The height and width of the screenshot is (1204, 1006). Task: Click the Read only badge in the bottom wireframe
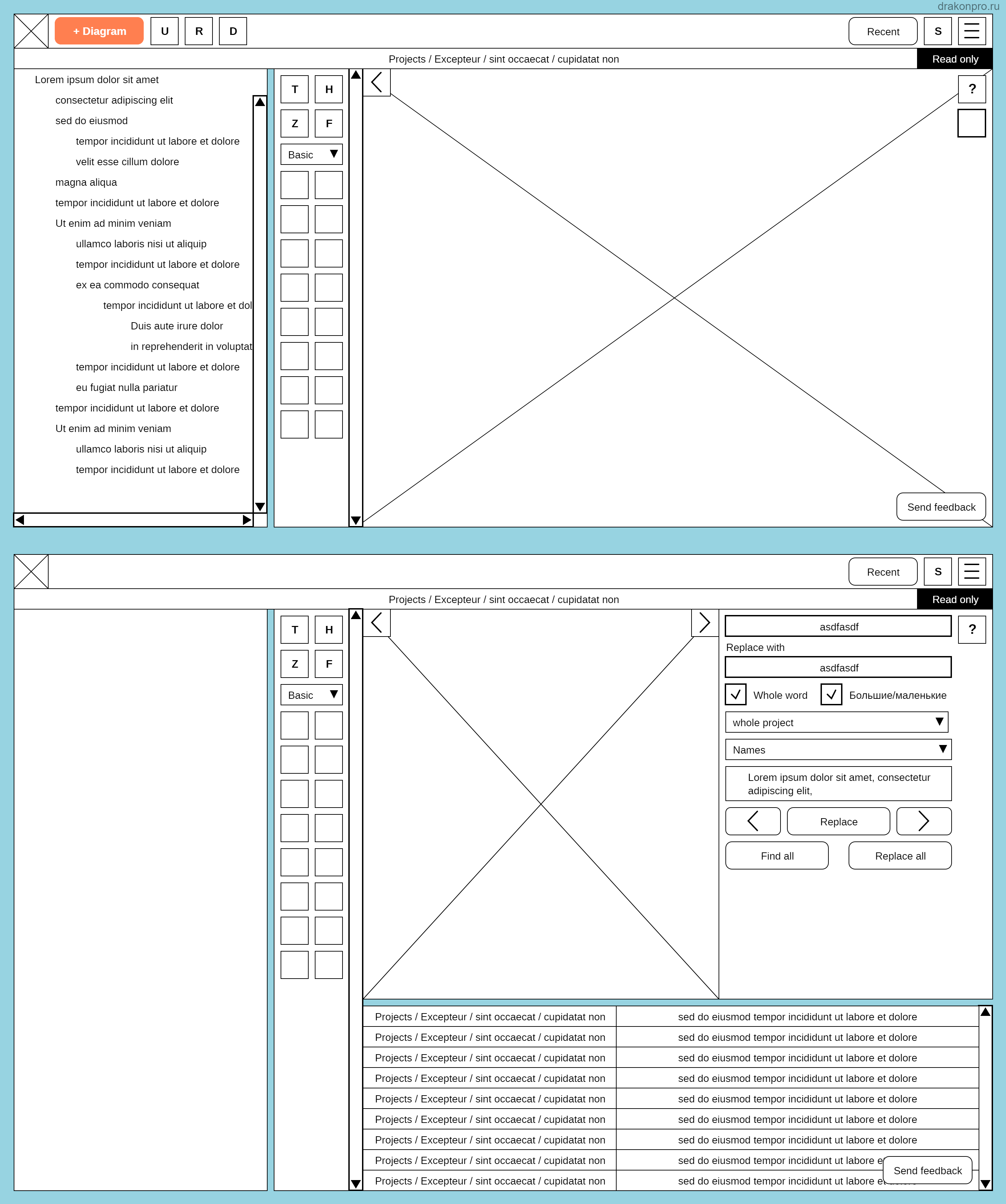tap(955, 599)
